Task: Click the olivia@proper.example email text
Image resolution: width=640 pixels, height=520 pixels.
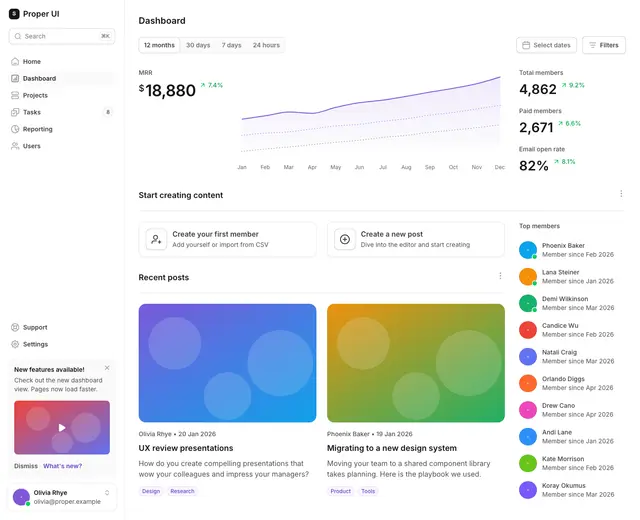Action: click(67, 502)
